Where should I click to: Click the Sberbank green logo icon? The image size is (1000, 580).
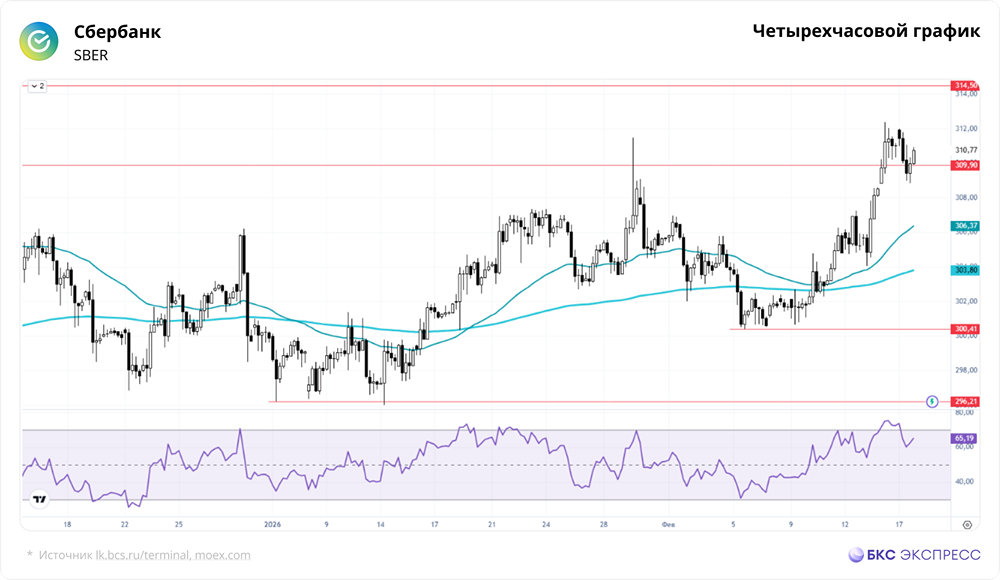(39, 41)
